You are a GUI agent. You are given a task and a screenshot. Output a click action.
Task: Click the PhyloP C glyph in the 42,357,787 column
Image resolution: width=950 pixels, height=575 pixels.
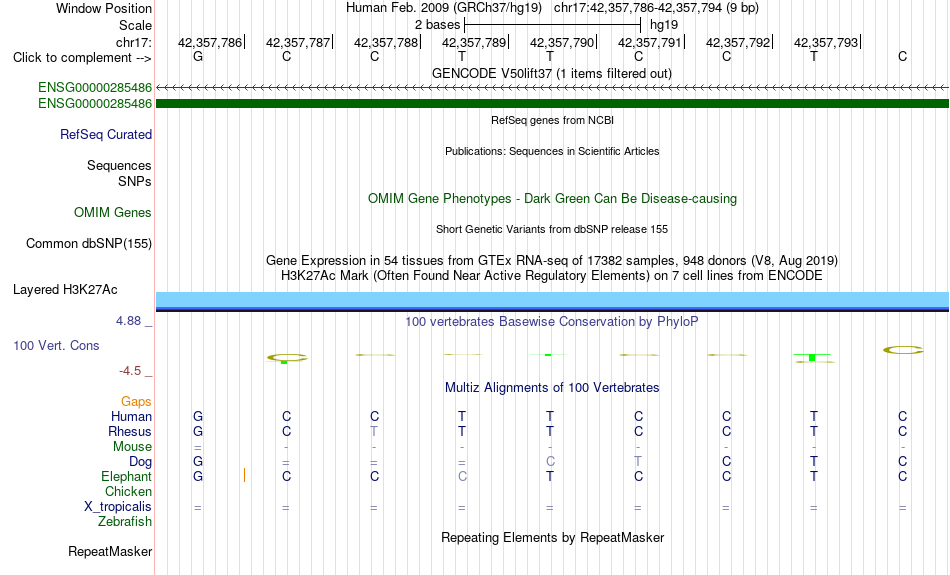tap(287, 358)
